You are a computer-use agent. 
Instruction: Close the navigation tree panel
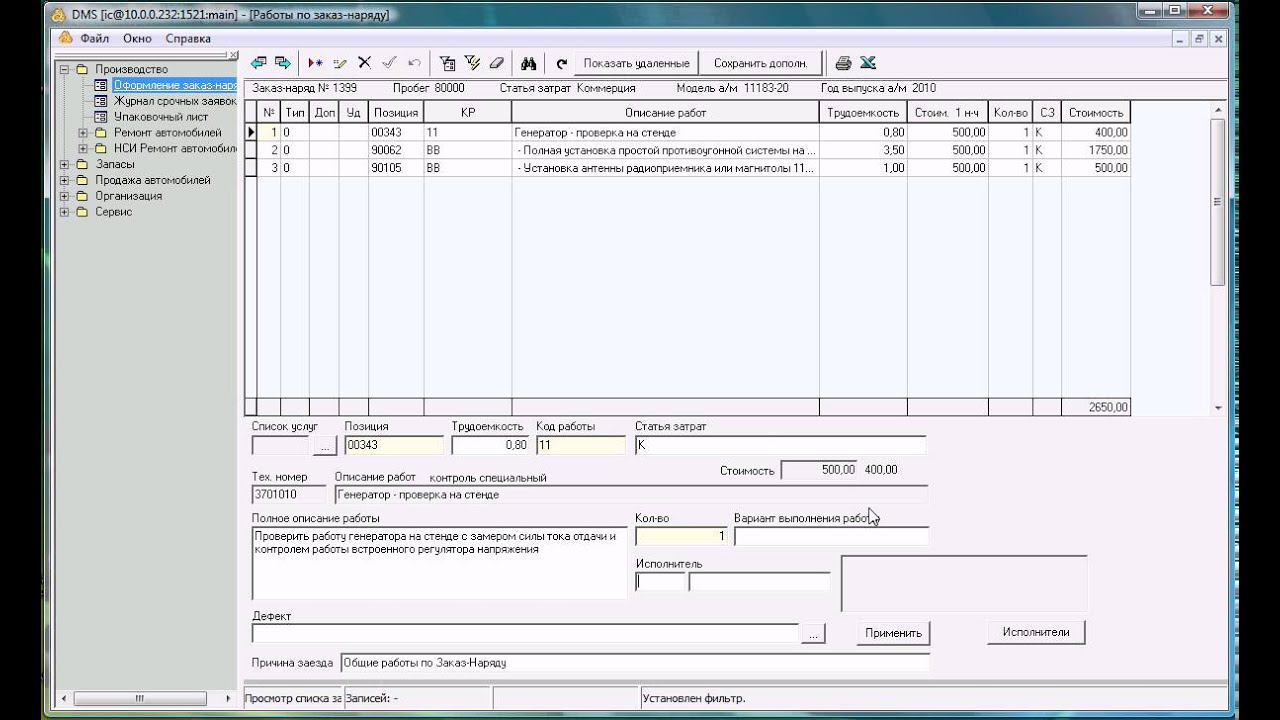pos(233,55)
